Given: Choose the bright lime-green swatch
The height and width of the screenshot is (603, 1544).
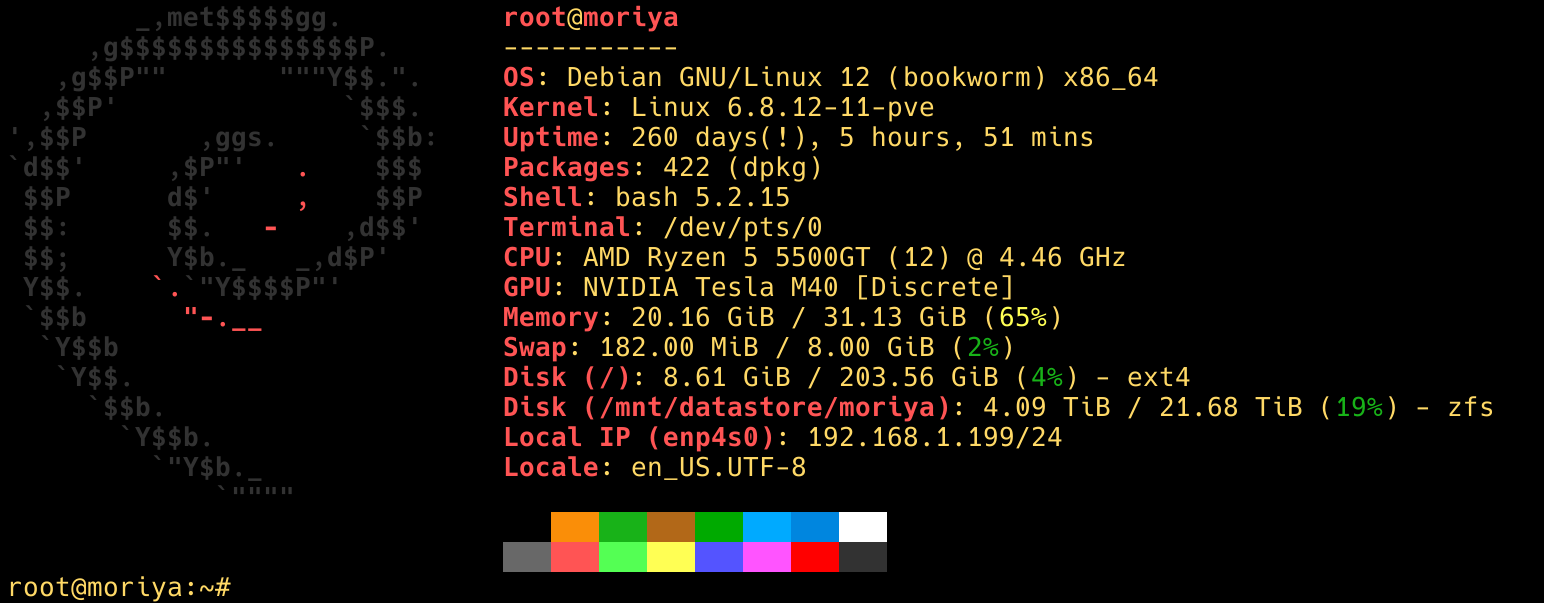Looking at the screenshot, I should [x=623, y=557].
